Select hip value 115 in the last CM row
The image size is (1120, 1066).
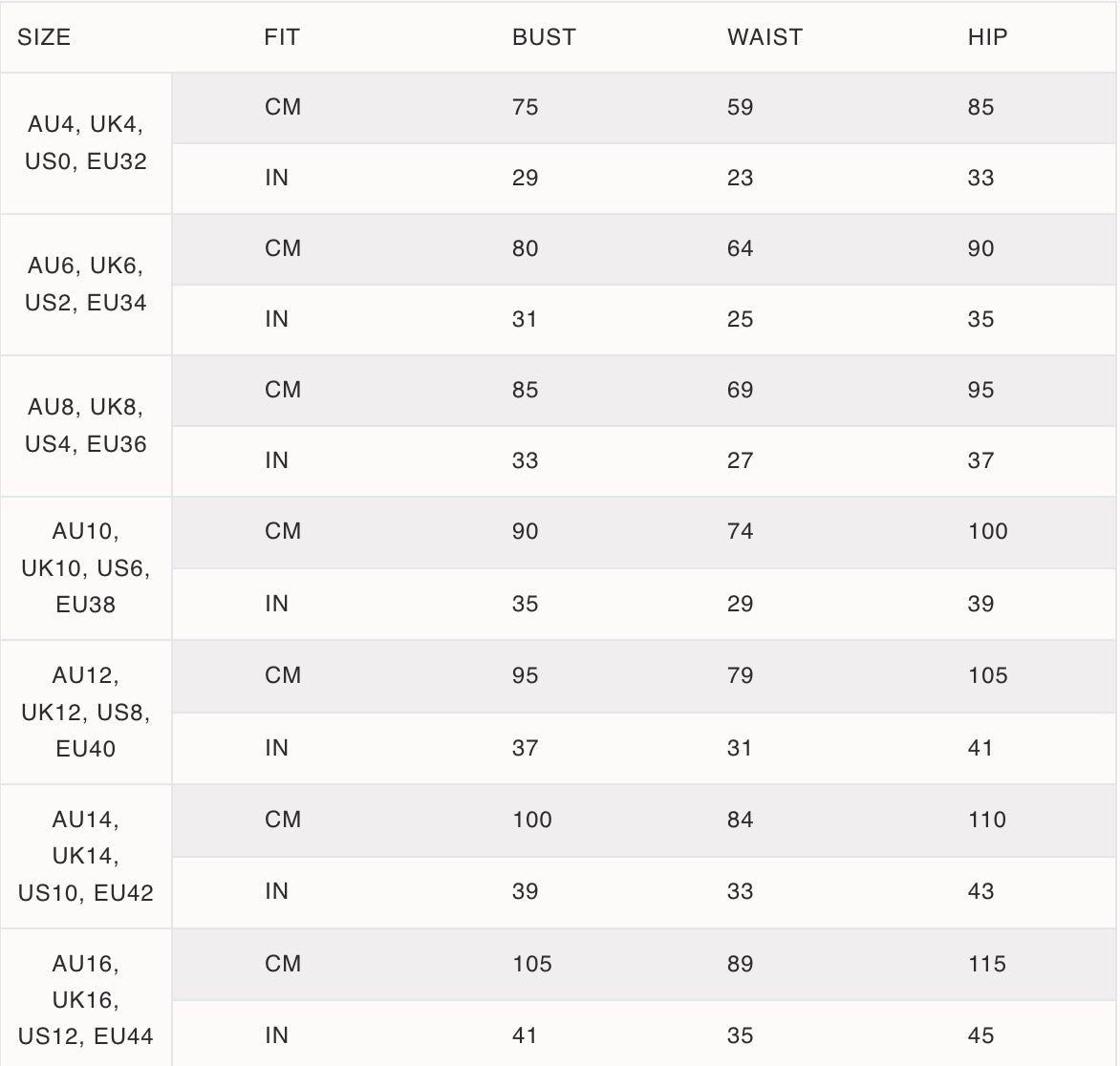click(x=987, y=964)
